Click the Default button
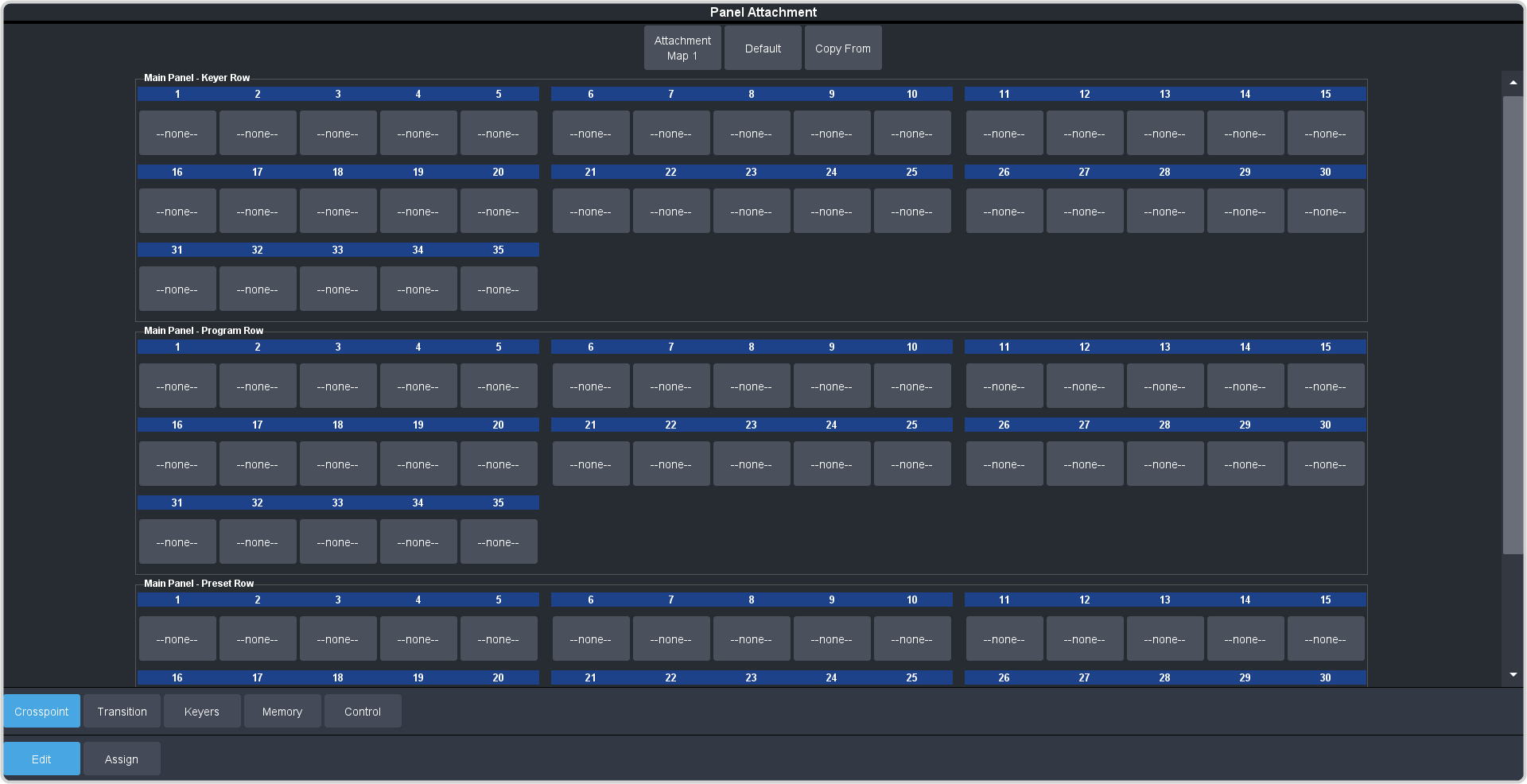The height and width of the screenshot is (784, 1527). point(763,48)
